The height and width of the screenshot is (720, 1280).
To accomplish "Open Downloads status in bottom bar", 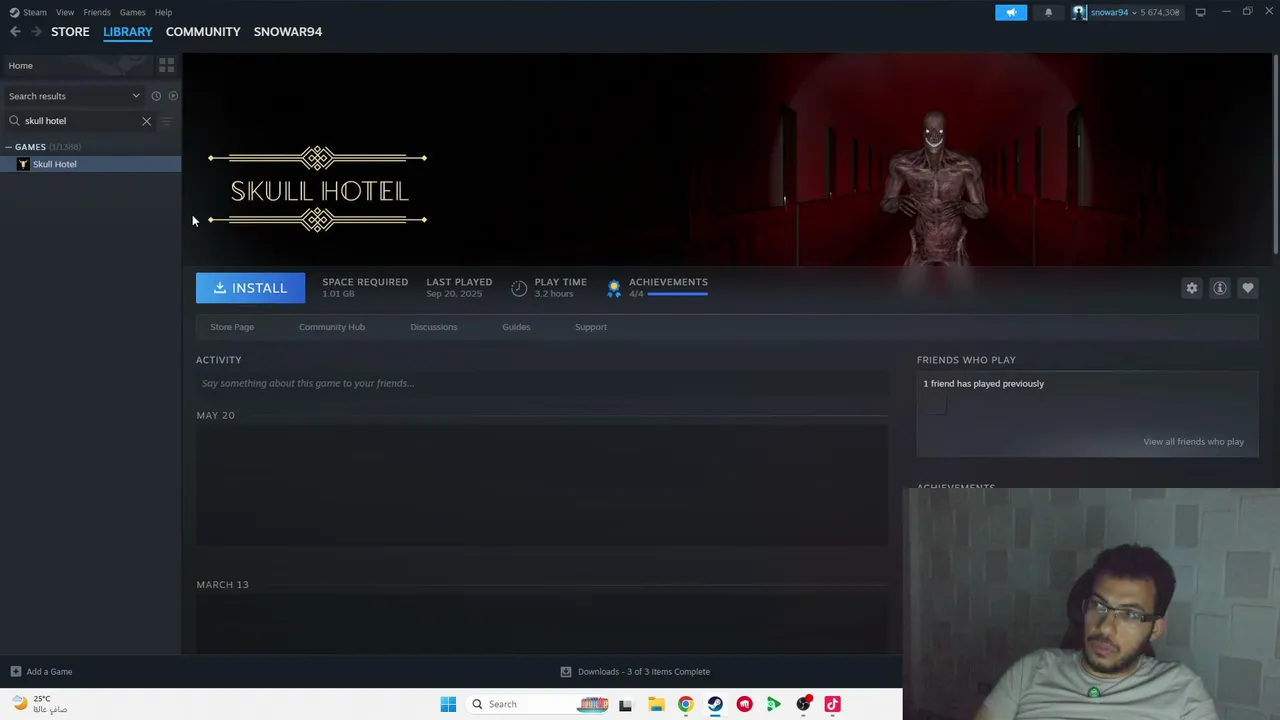I will [x=635, y=672].
